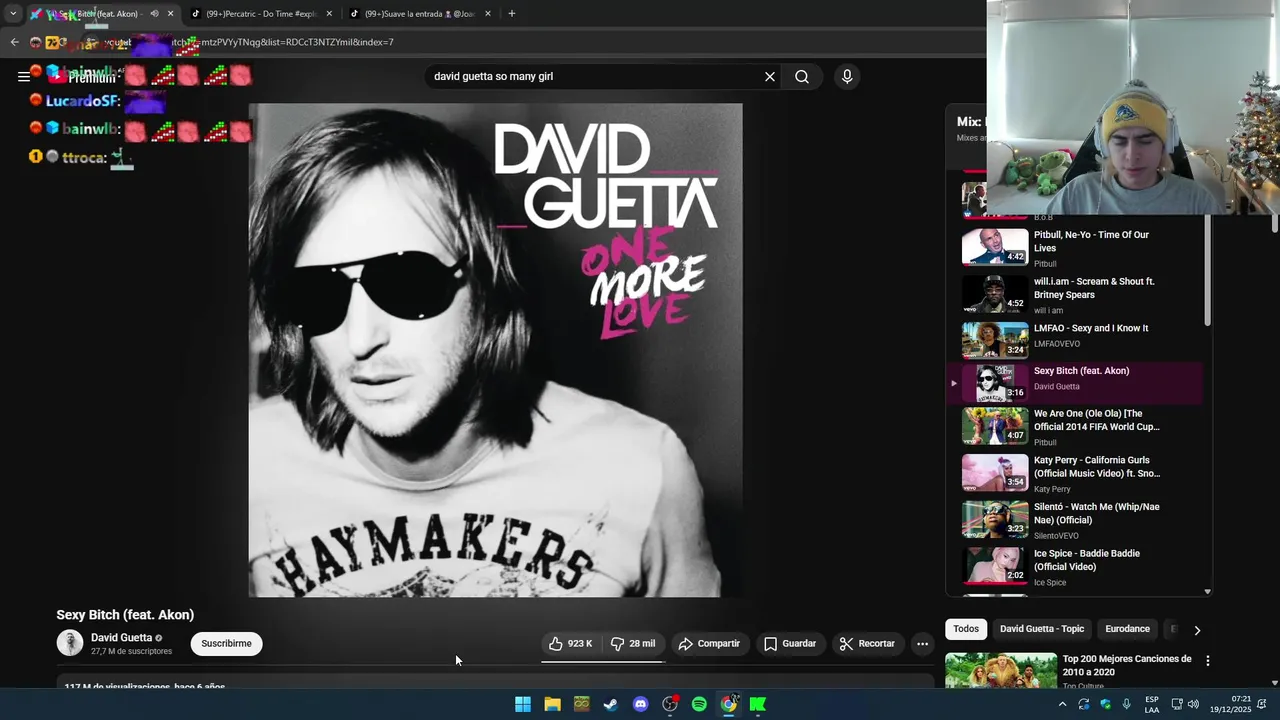Select the Eurodance filter chip

pyautogui.click(x=1127, y=629)
